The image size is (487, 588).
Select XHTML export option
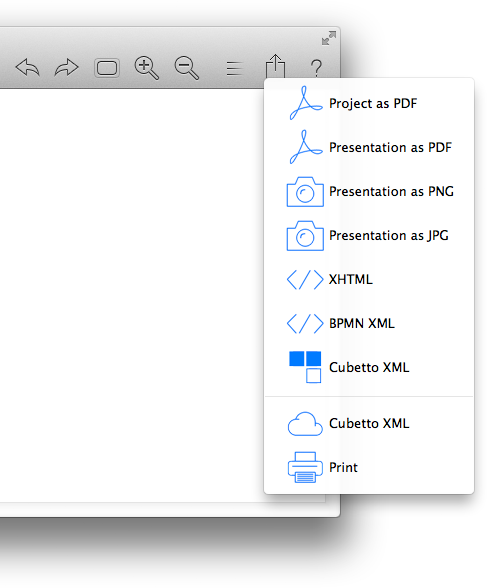click(x=369, y=279)
